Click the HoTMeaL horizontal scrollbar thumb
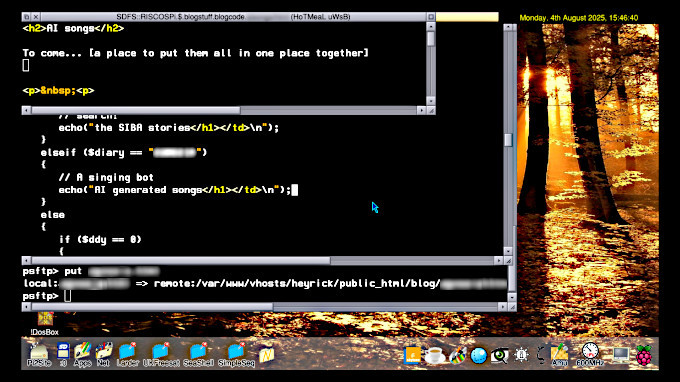This screenshot has height=382, width=680. [x=136, y=111]
